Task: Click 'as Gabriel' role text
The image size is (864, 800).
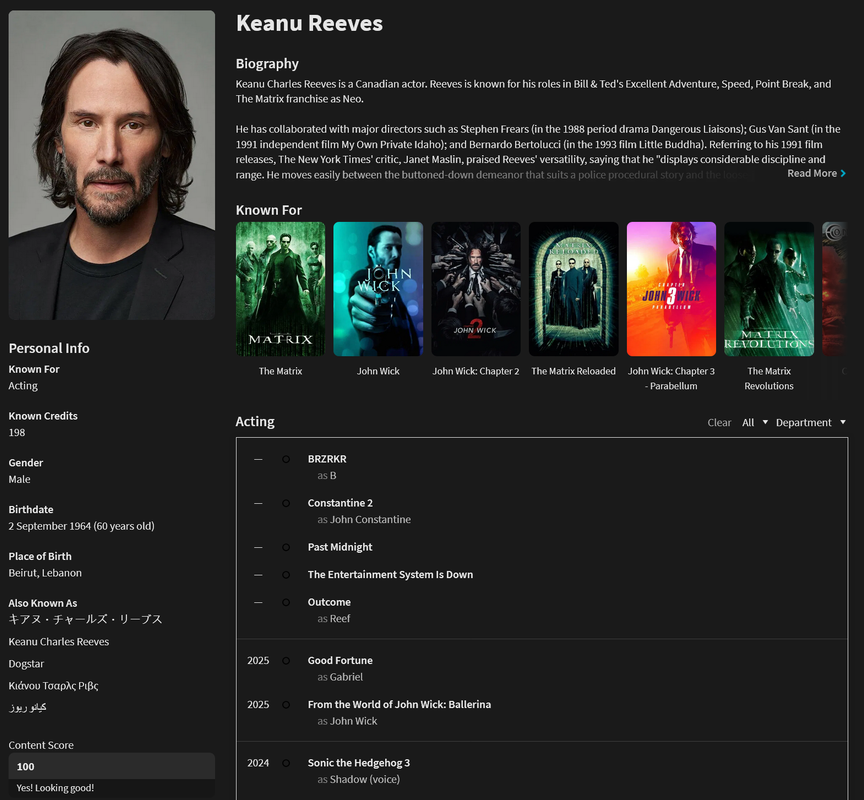Action: (x=340, y=677)
